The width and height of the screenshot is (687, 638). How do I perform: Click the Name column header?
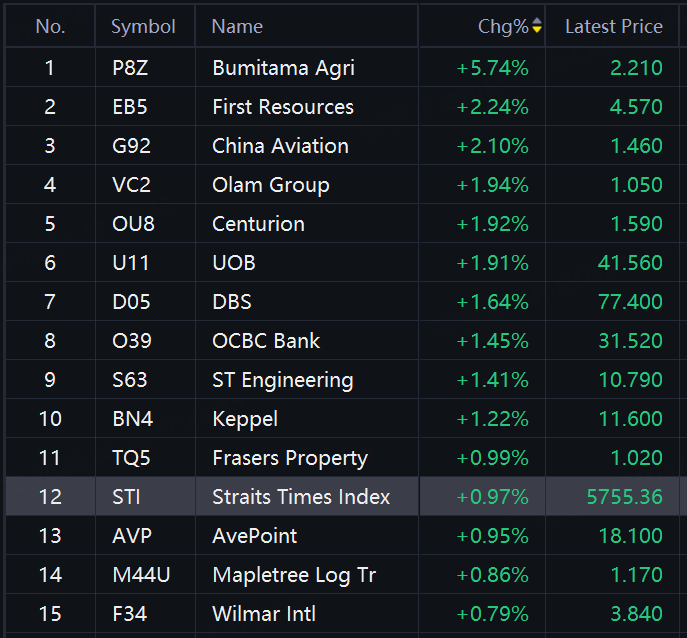(x=237, y=27)
